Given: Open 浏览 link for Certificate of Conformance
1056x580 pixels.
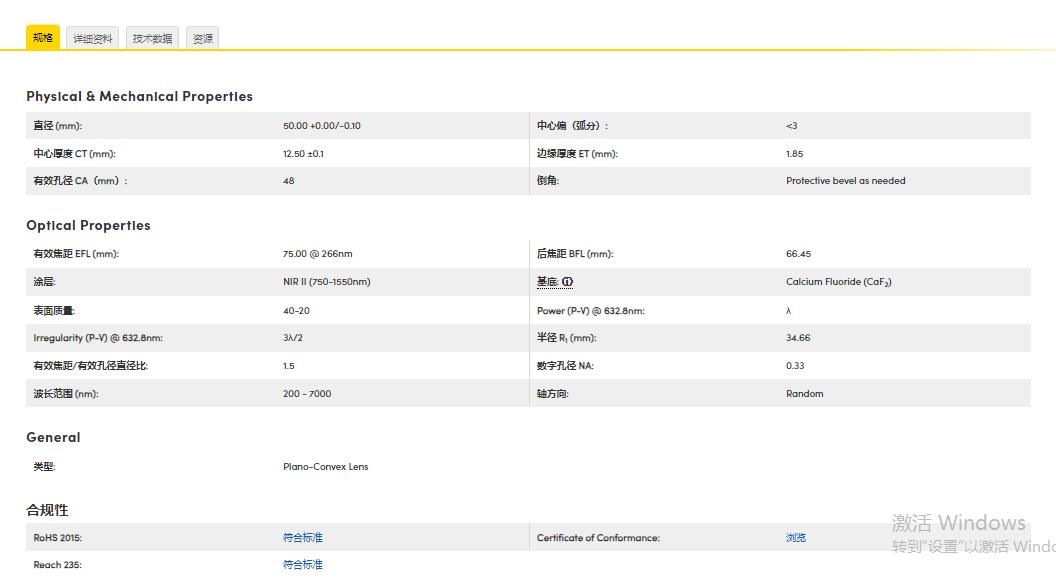Looking at the screenshot, I should coord(795,537).
